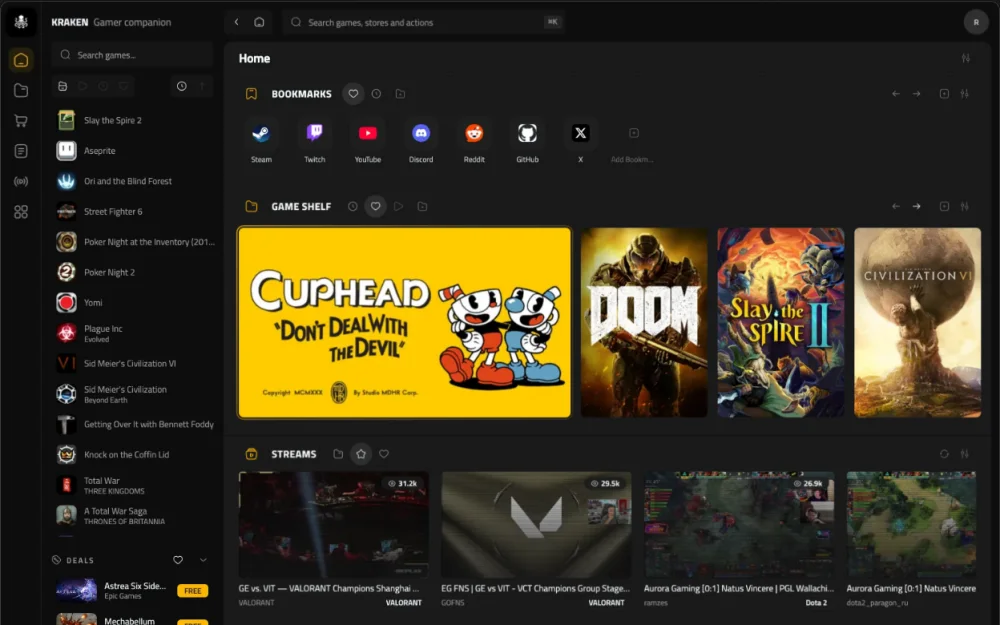Click Bookmarks add-widget plus icon

click(x=945, y=94)
